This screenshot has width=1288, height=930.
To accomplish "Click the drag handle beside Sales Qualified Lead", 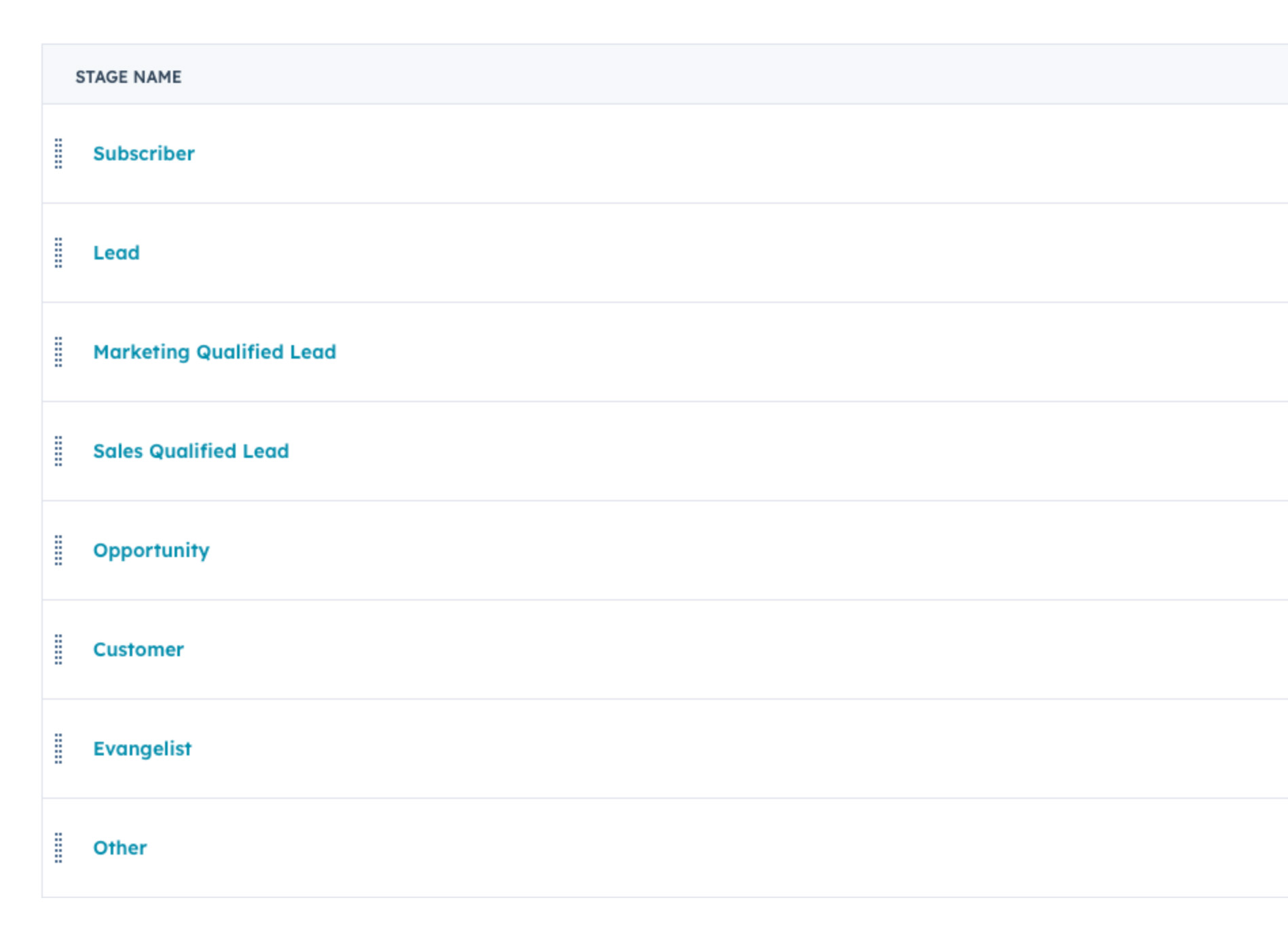I will pyautogui.click(x=58, y=450).
